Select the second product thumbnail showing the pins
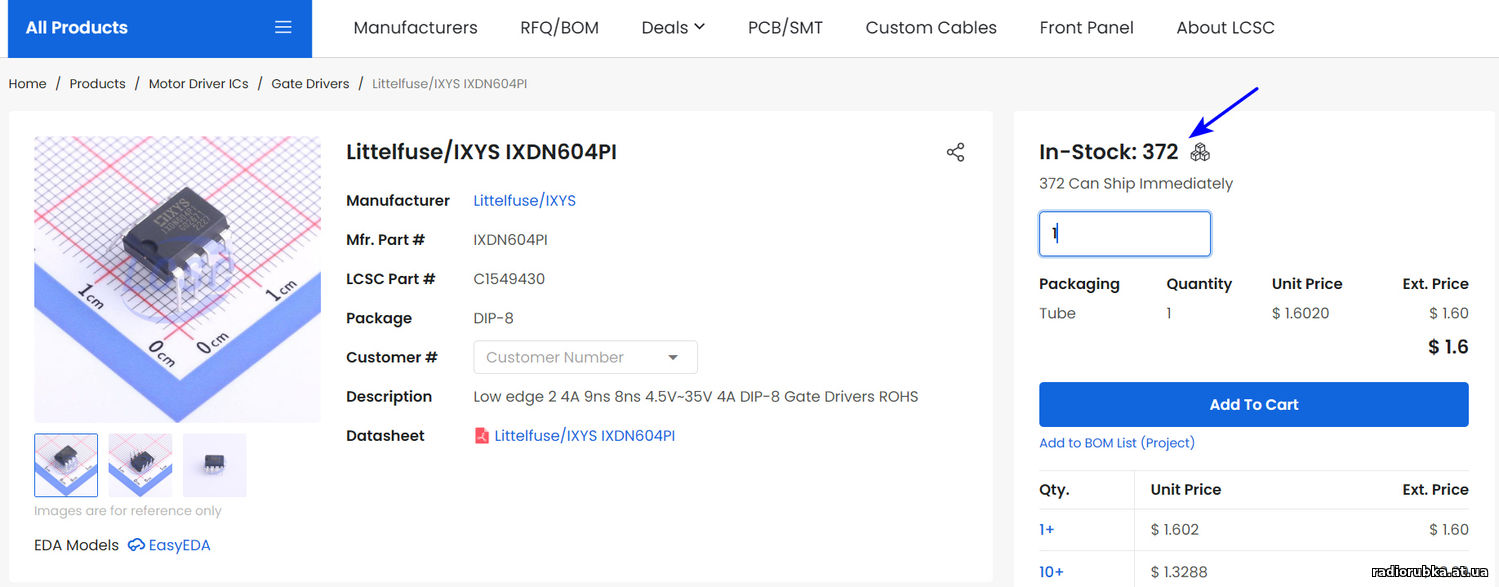This screenshot has width=1499, height=587. (140, 465)
